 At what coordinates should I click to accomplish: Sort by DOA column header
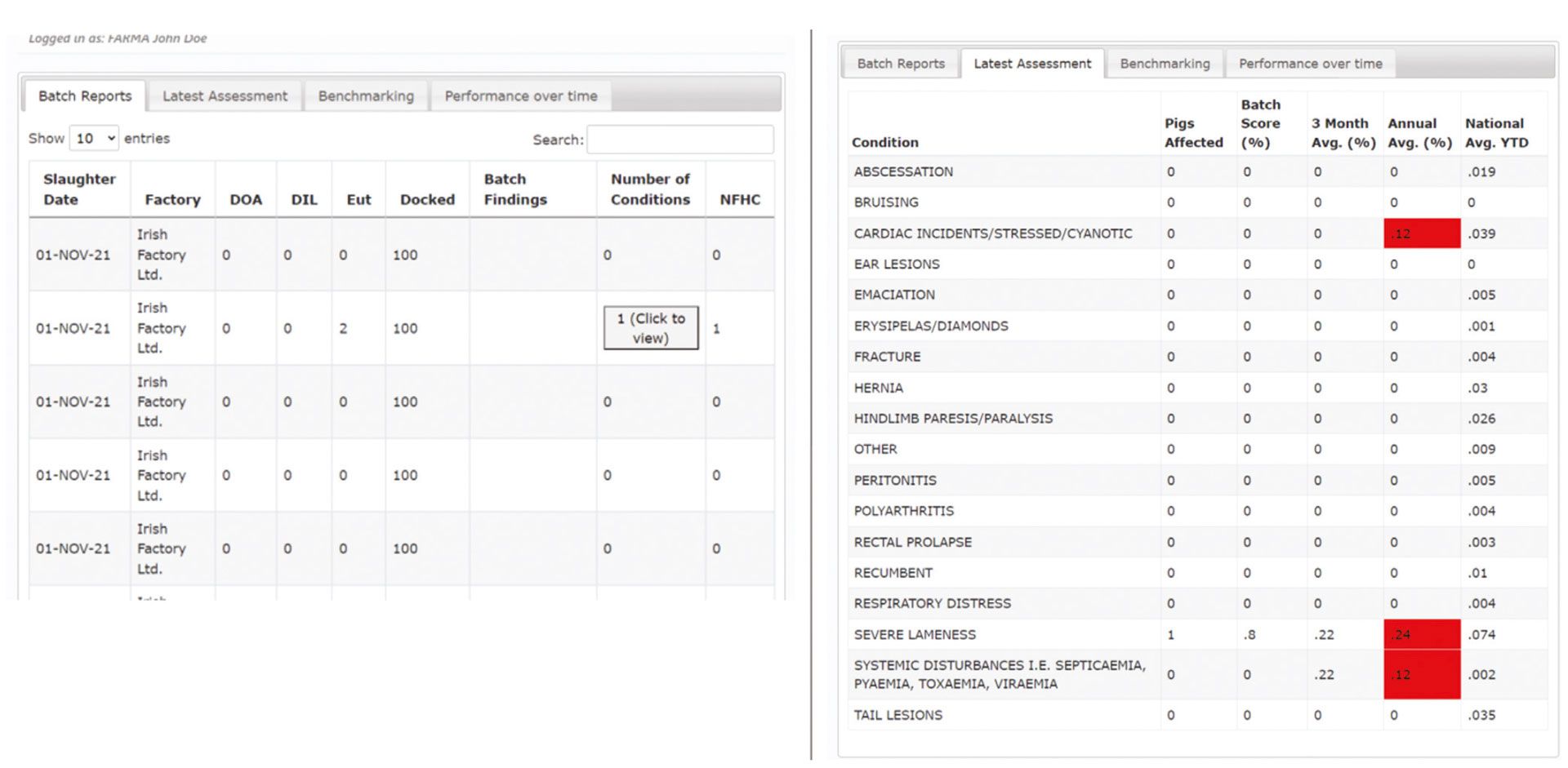click(246, 189)
